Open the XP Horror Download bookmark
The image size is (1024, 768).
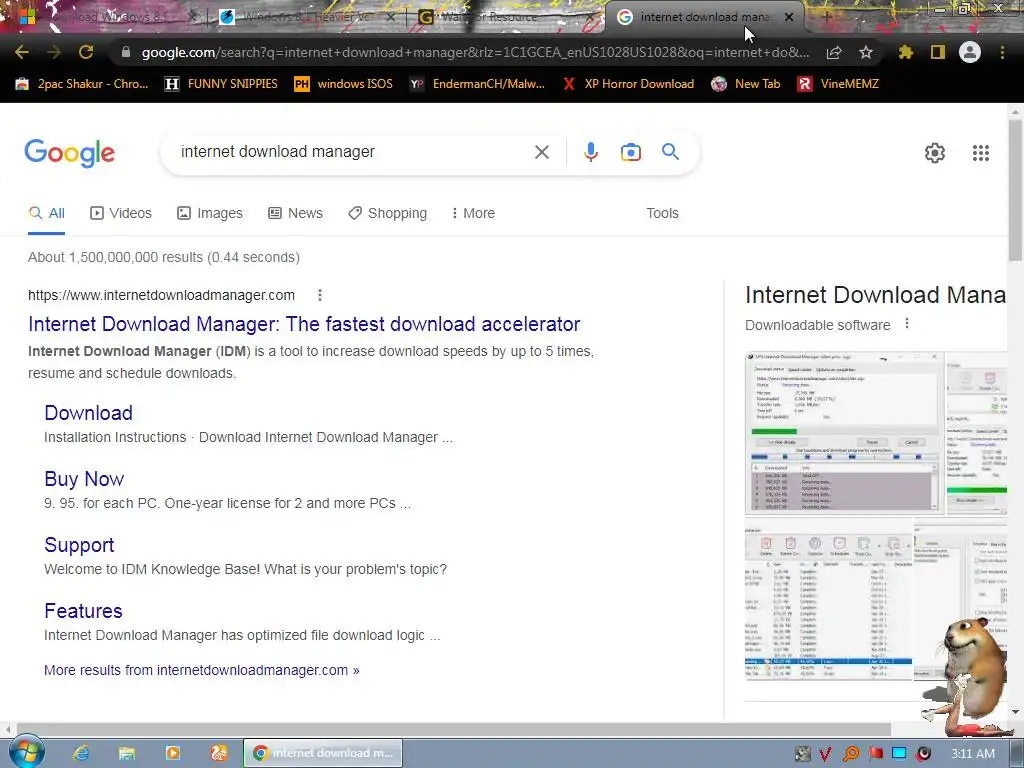click(628, 84)
